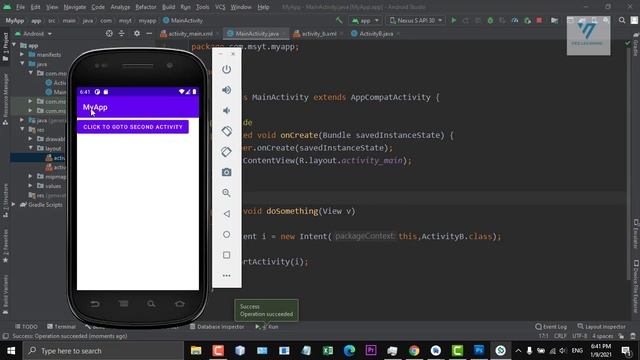The image size is (640, 360).
Task: Click Windows taskbar search box
Action: pos(103,351)
